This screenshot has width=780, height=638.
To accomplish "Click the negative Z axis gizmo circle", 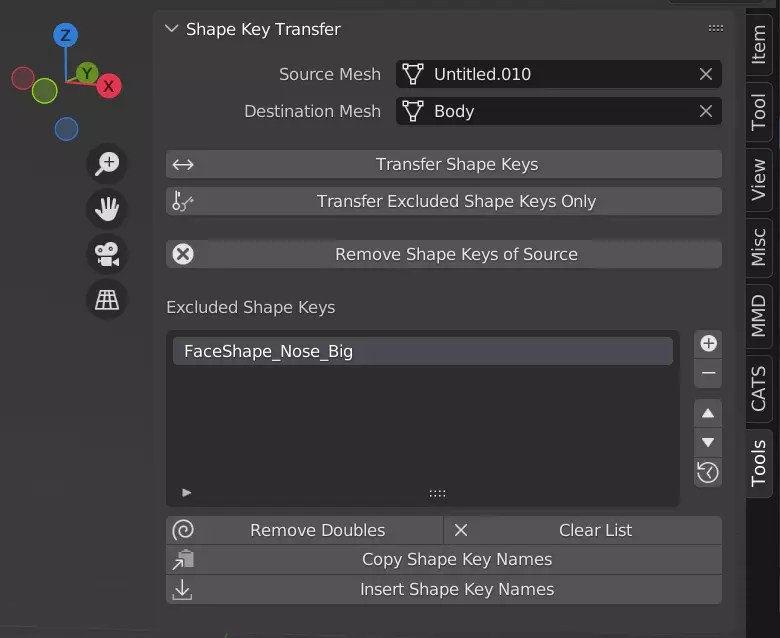I will (66, 129).
